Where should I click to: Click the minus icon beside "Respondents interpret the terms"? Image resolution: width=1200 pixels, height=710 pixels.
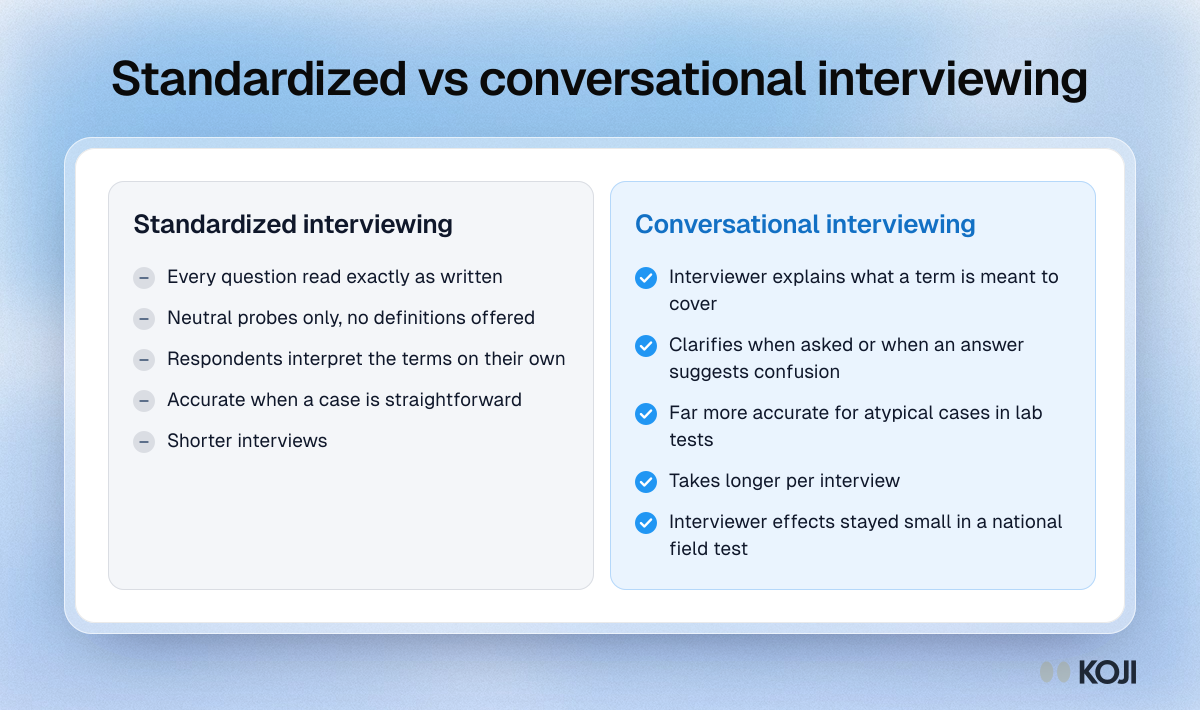coord(144,359)
